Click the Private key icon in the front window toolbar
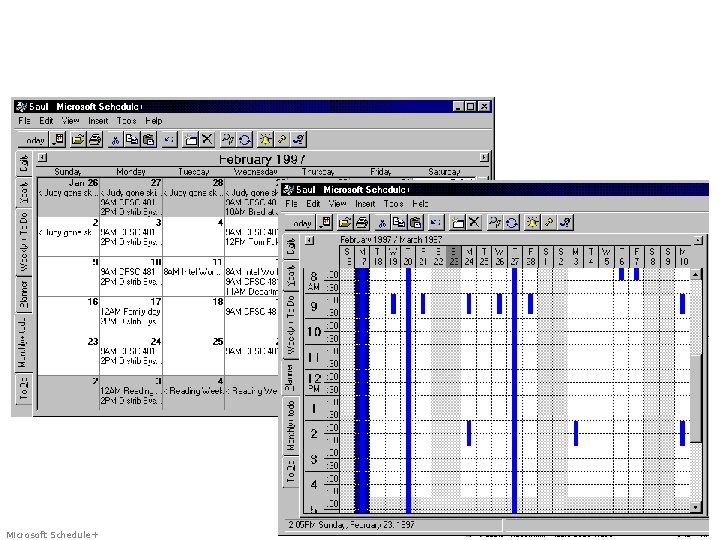This screenshot has height=540, width=720. coord(549,223)
